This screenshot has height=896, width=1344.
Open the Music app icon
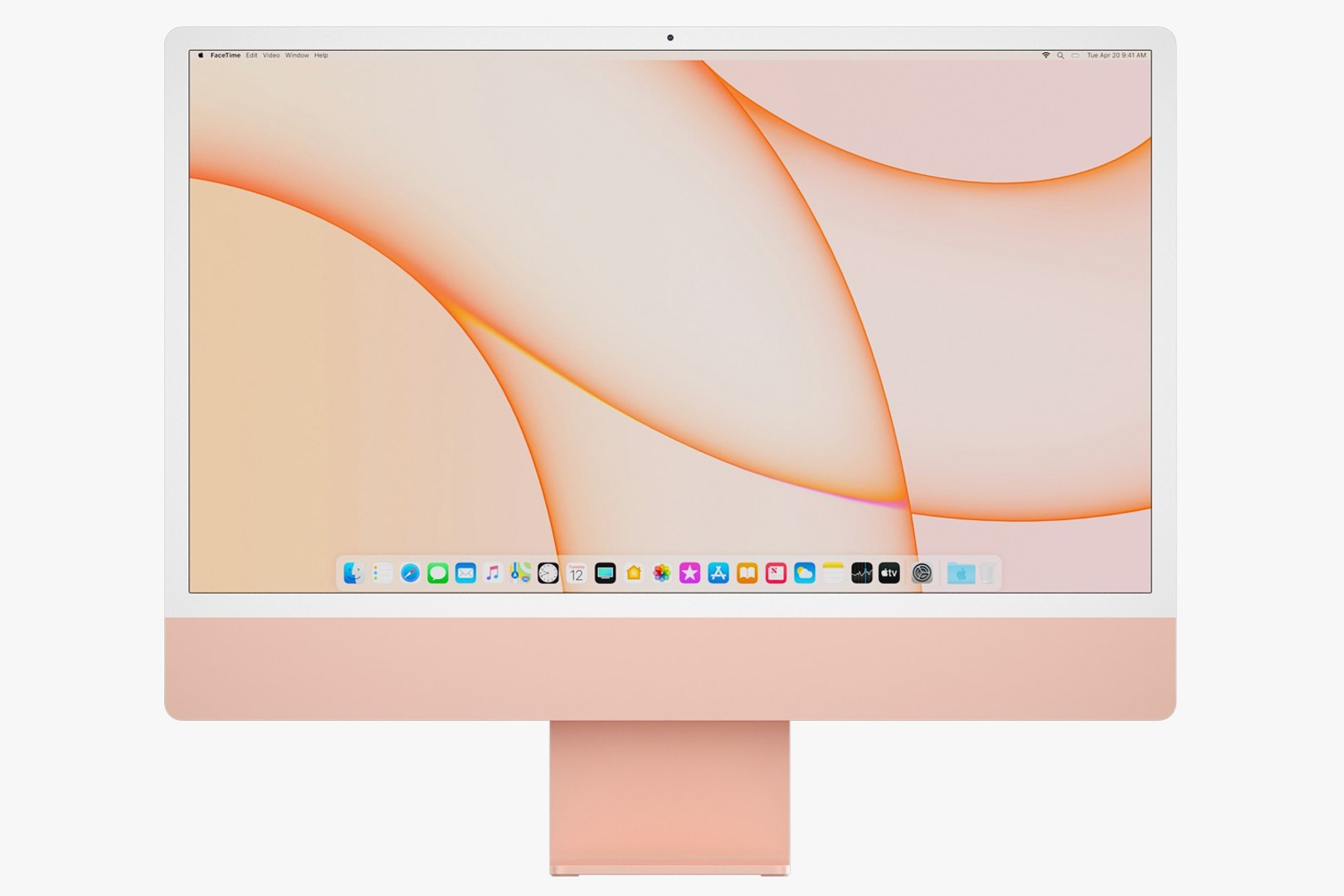[x=493, y=573]
